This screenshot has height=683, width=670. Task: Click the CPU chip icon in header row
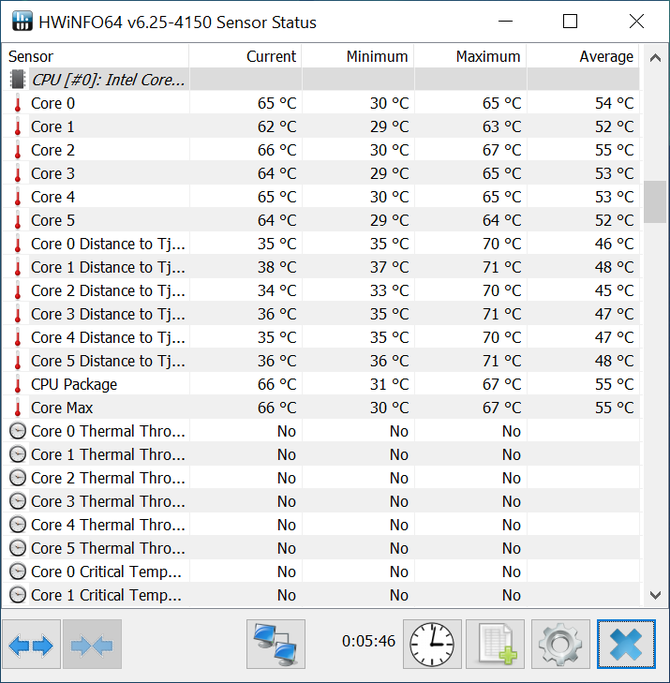pyautogui.click(x=18, y=79)
